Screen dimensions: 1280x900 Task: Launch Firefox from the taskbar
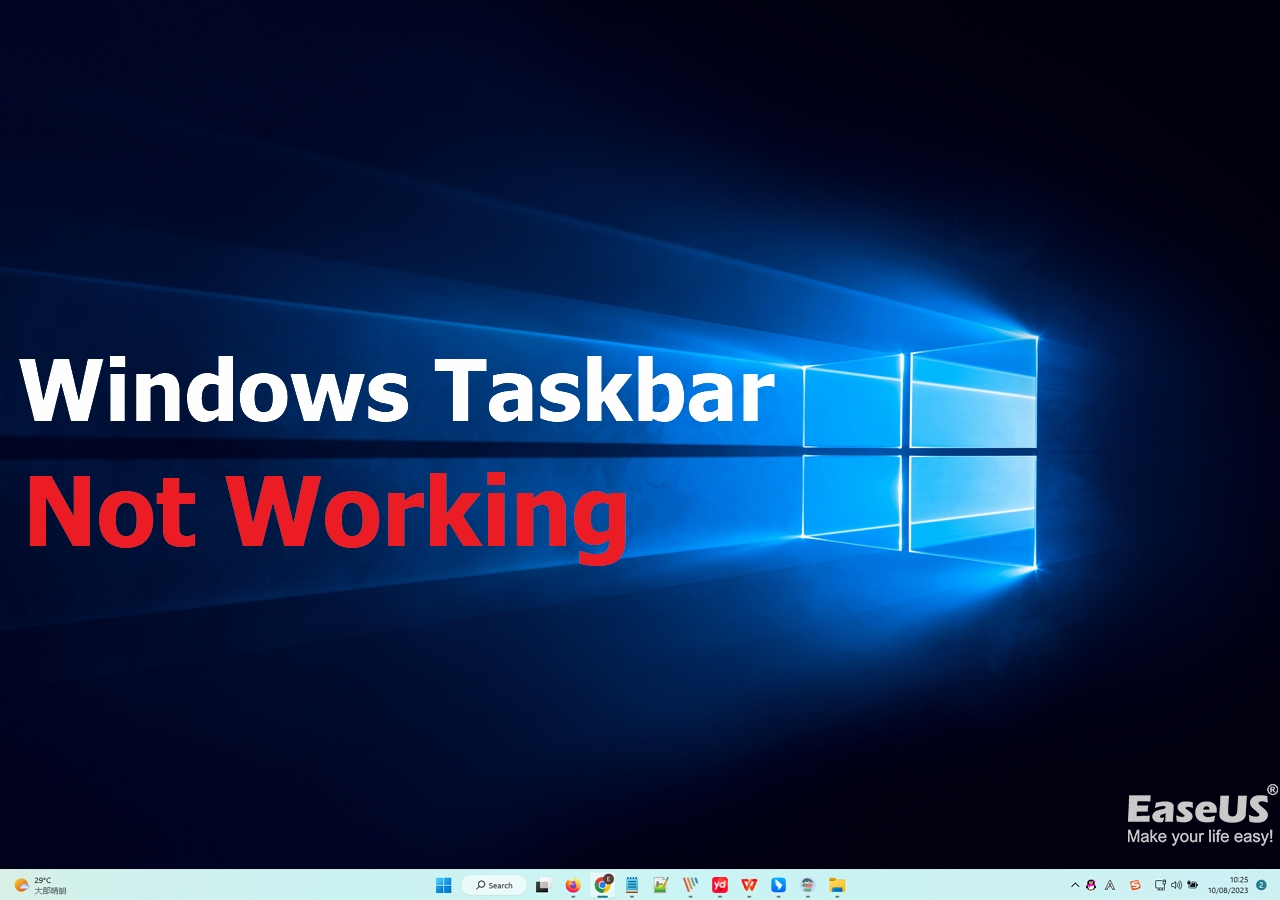pos(572,885)
